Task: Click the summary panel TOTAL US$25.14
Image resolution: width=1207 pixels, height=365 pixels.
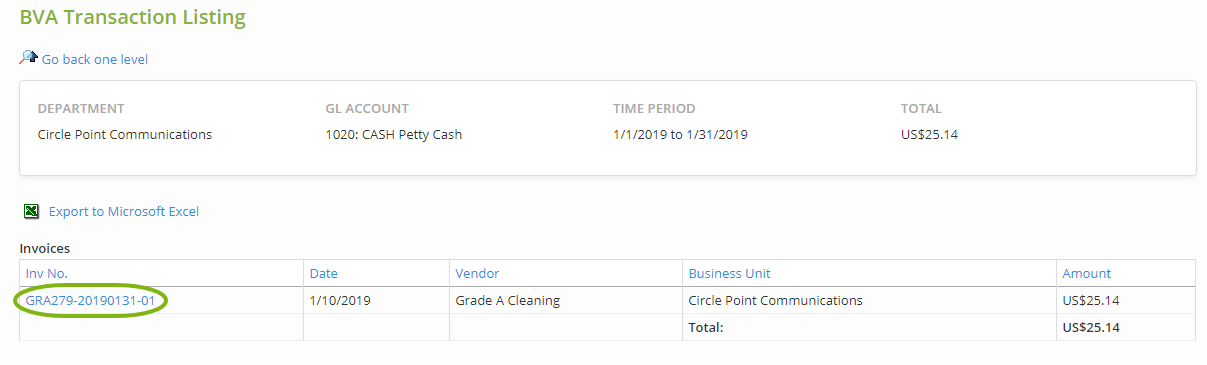Action: pyautogui.click(x=929, y=134)
